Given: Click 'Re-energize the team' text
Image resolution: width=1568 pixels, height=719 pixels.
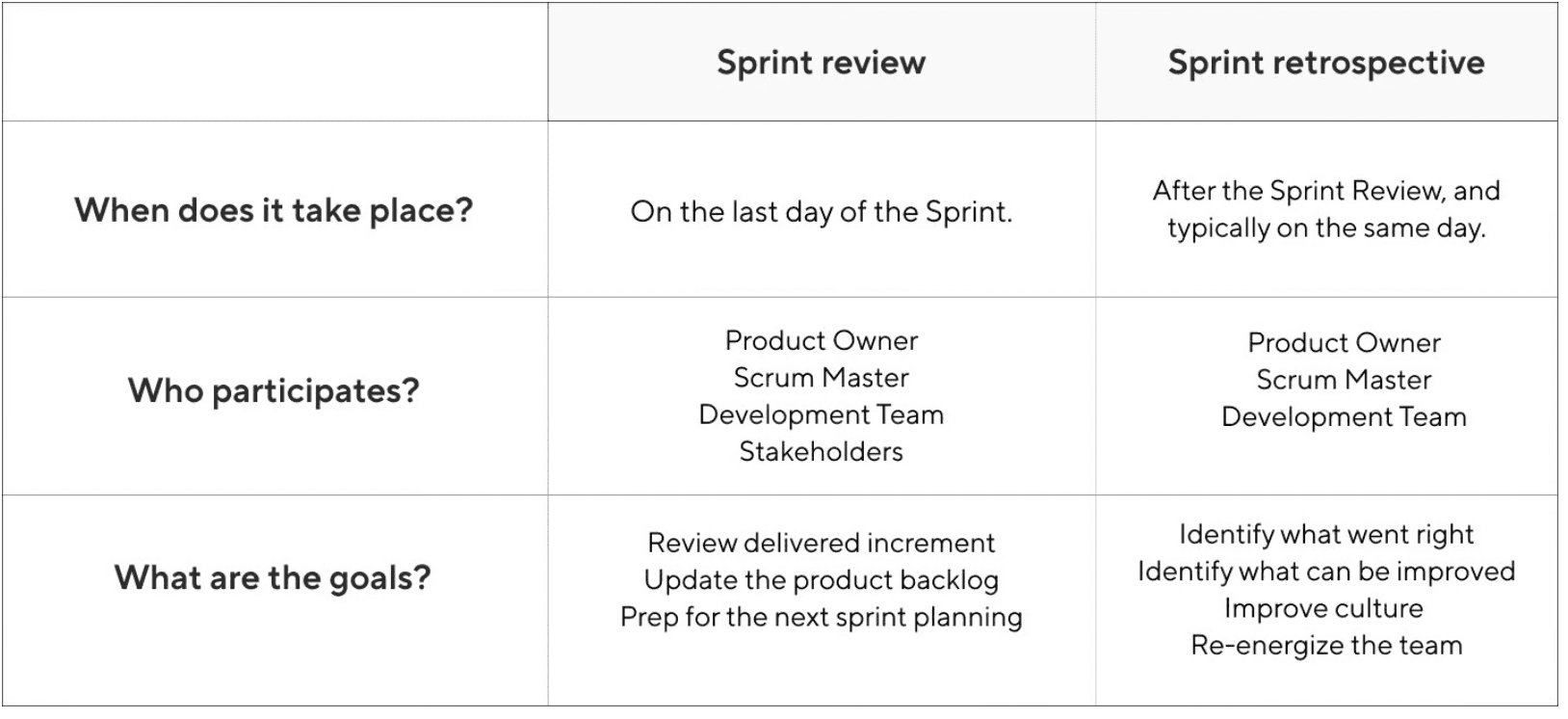Looking at the screenshot, I should pos(1326,645).
